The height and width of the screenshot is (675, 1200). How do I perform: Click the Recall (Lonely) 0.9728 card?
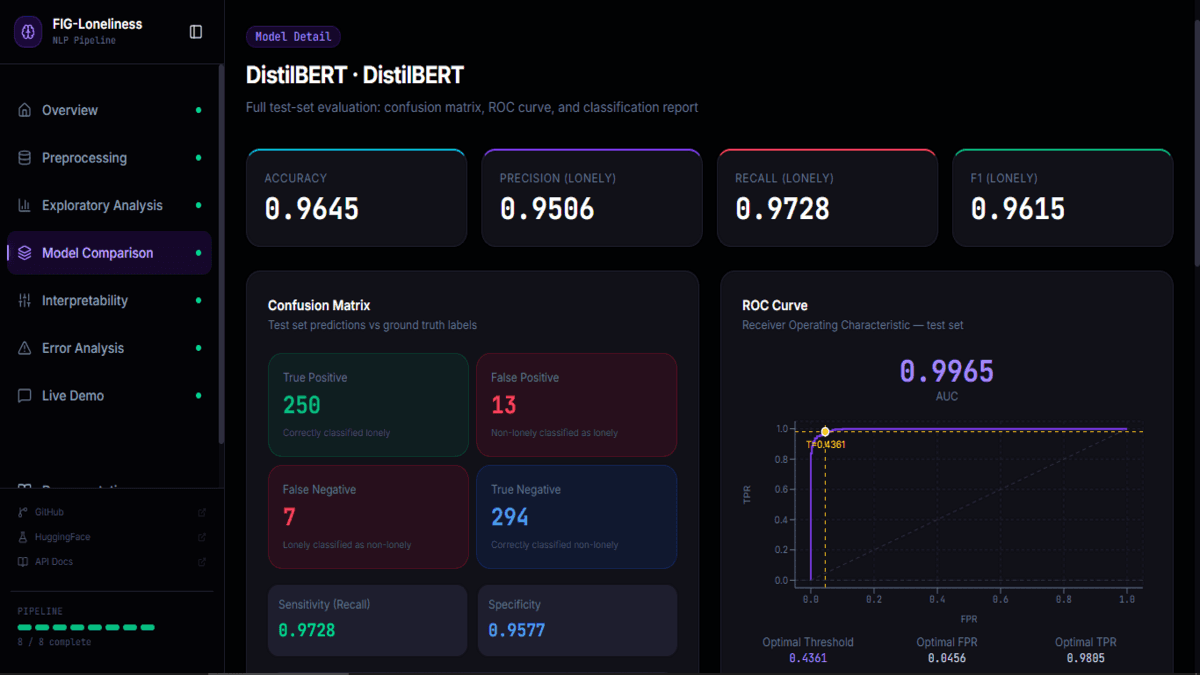(x=827, y=197)
